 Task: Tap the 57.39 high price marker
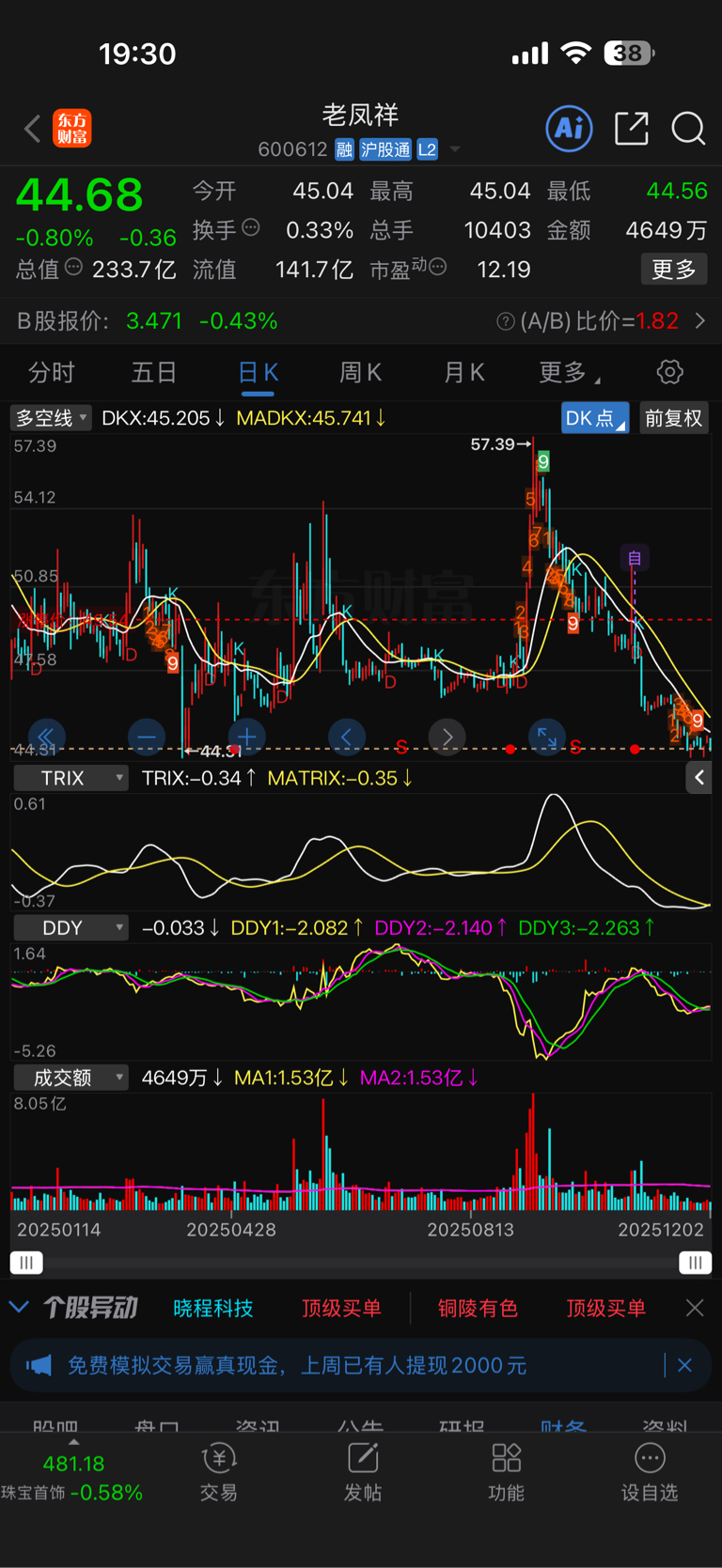[x=500, y=443]
